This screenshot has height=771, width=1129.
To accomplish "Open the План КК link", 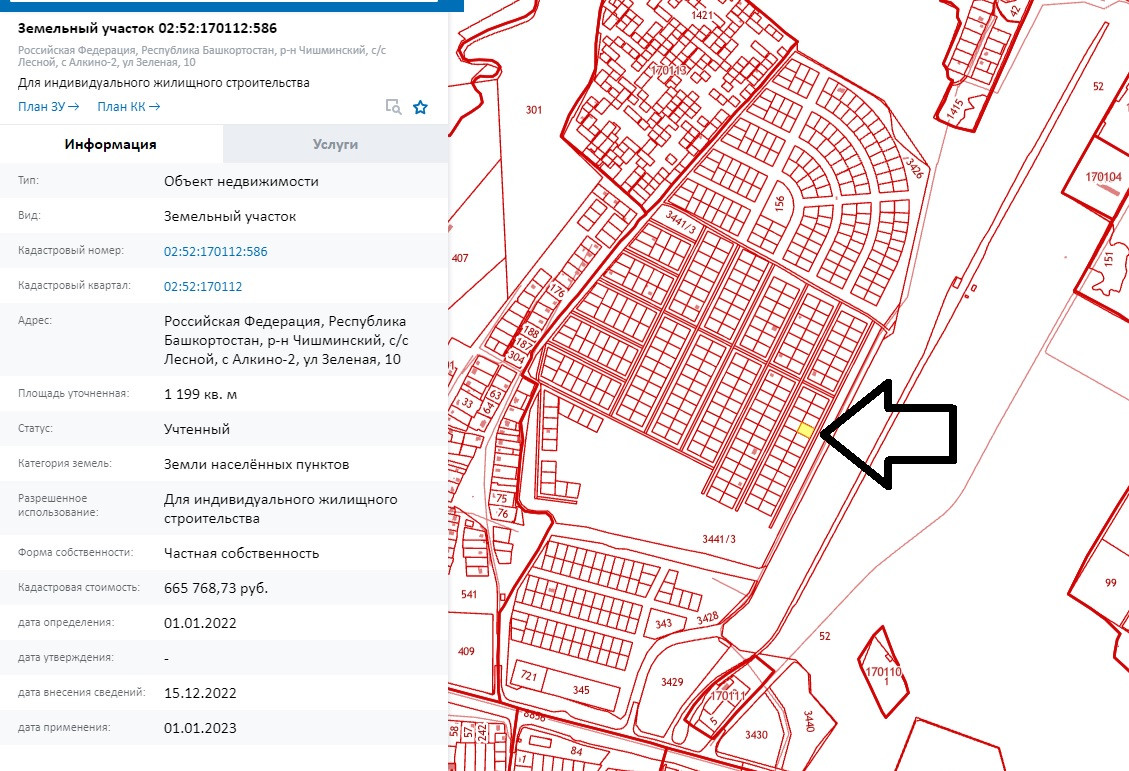I will click(x=129, y=107).
